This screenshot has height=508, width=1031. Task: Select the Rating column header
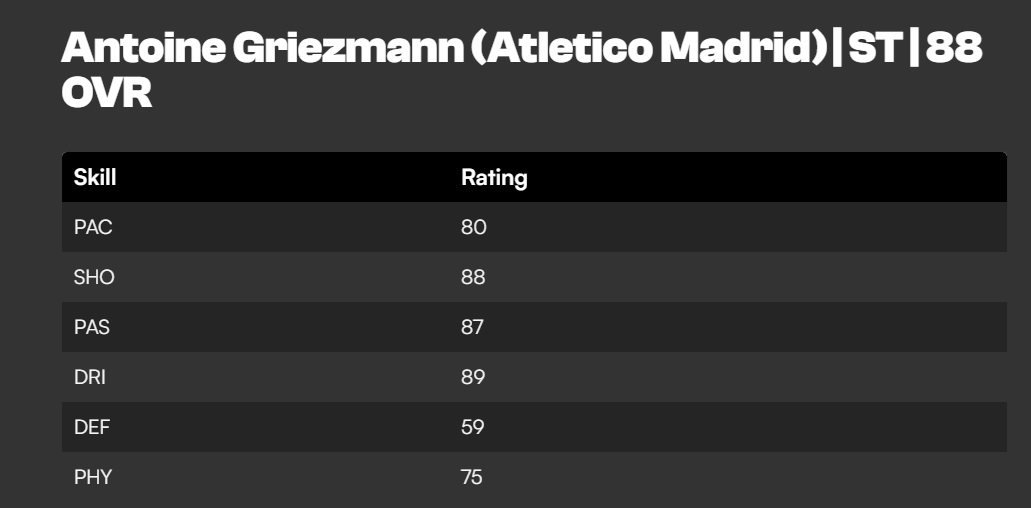tap(494, 177)
